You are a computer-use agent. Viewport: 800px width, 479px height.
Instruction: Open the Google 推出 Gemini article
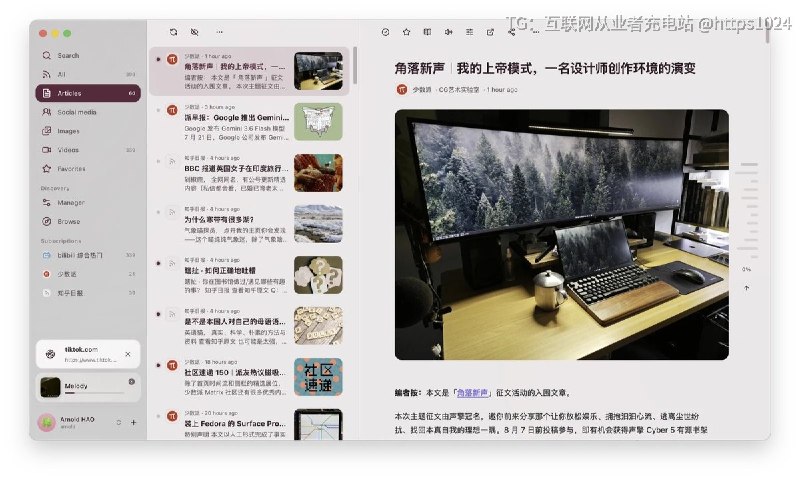click(249, 122)
